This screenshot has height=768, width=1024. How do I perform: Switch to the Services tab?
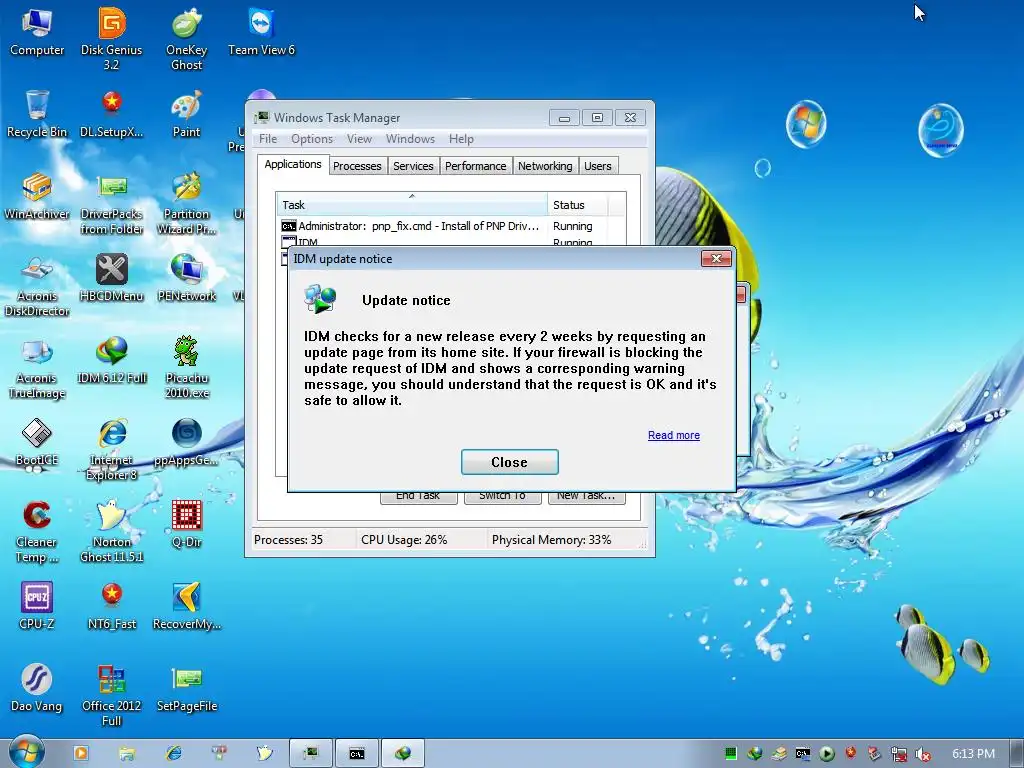coord(413,166)
